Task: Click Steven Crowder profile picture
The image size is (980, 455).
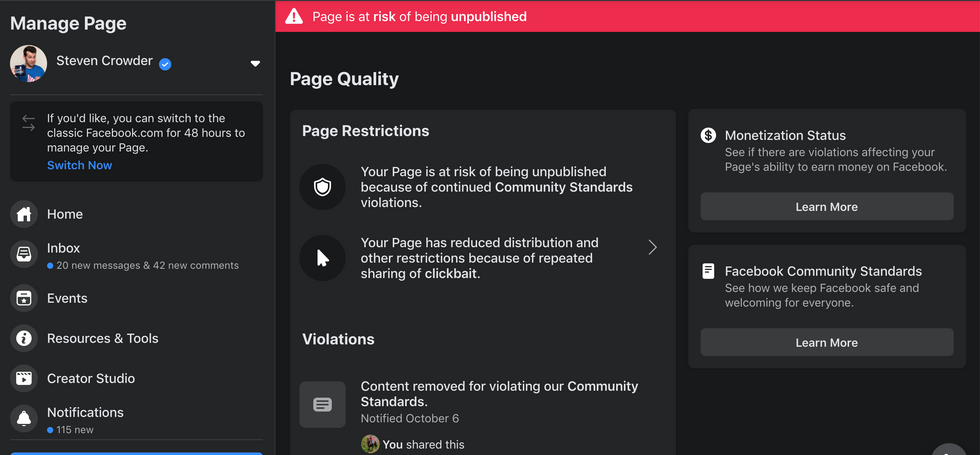Action: click(x=28, y=63)
